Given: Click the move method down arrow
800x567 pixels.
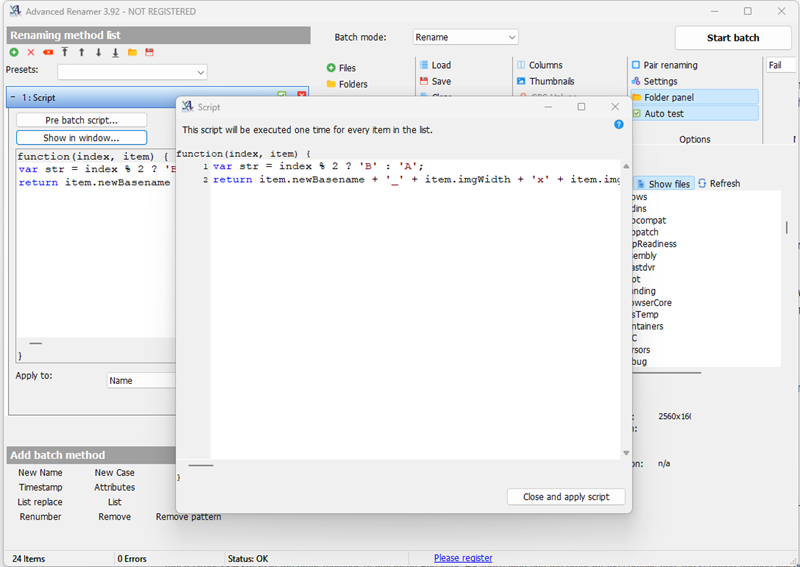Looking at the screenshot, I should (x=99, y=52).
